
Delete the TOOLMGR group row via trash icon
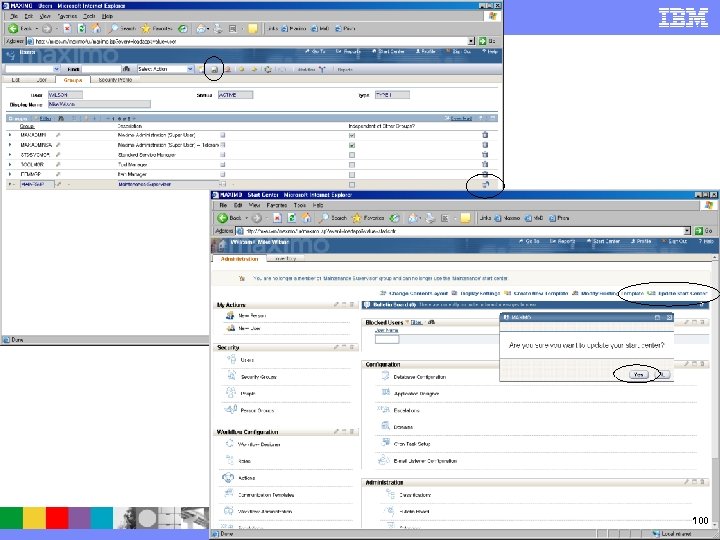(x=485, y=164)
